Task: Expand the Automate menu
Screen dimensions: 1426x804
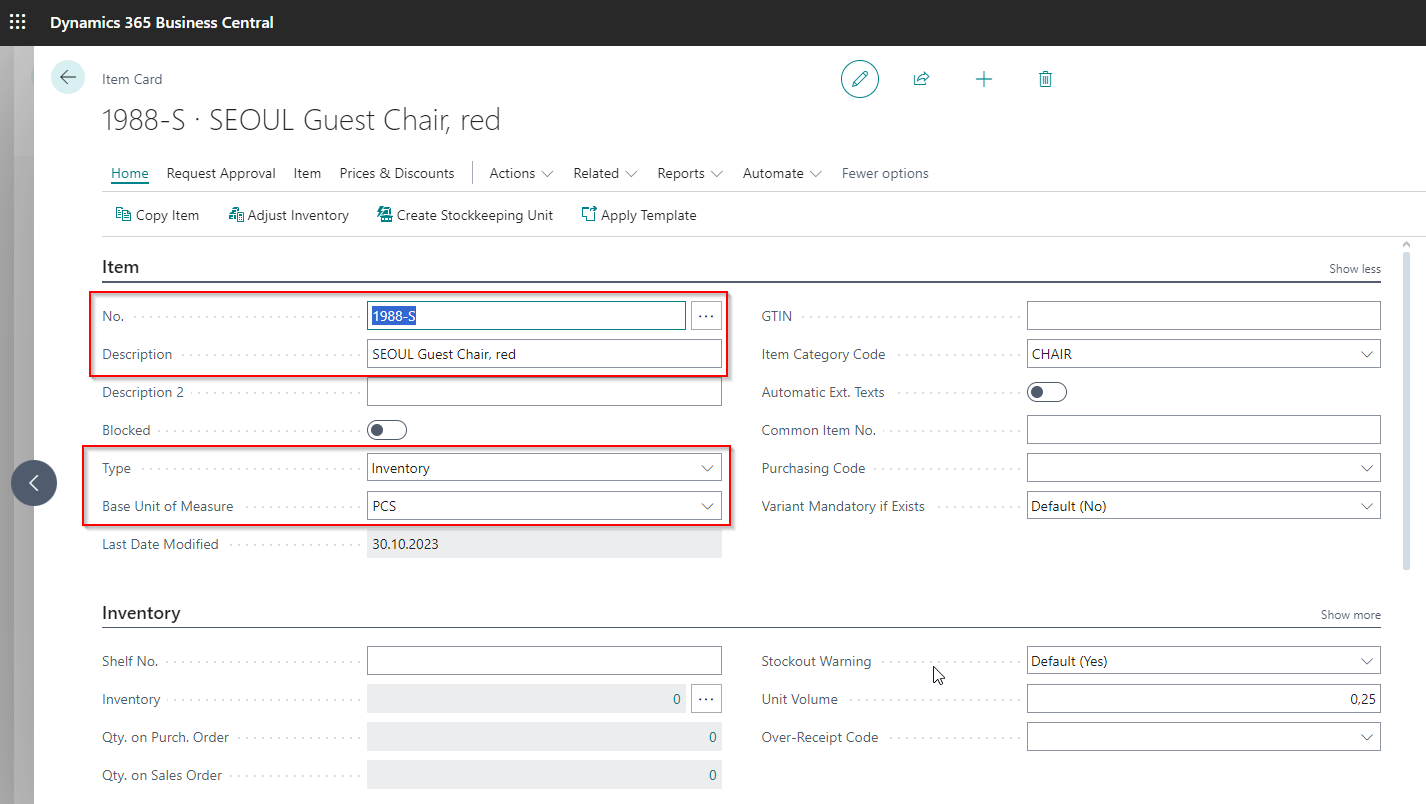Action: click(x=782, y=173)
